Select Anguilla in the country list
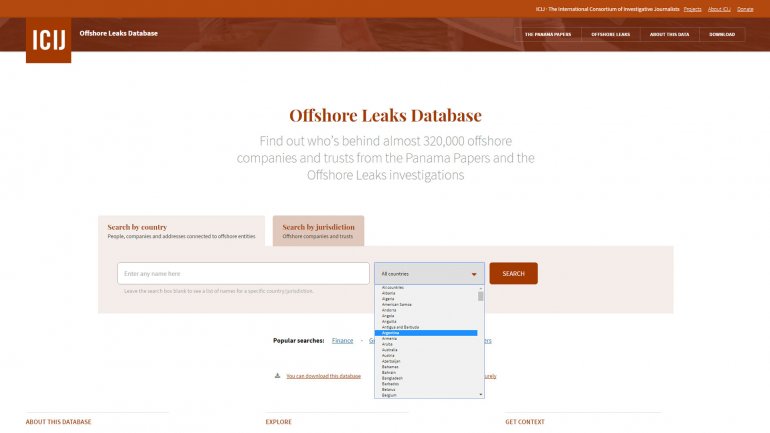 [426, 322]
